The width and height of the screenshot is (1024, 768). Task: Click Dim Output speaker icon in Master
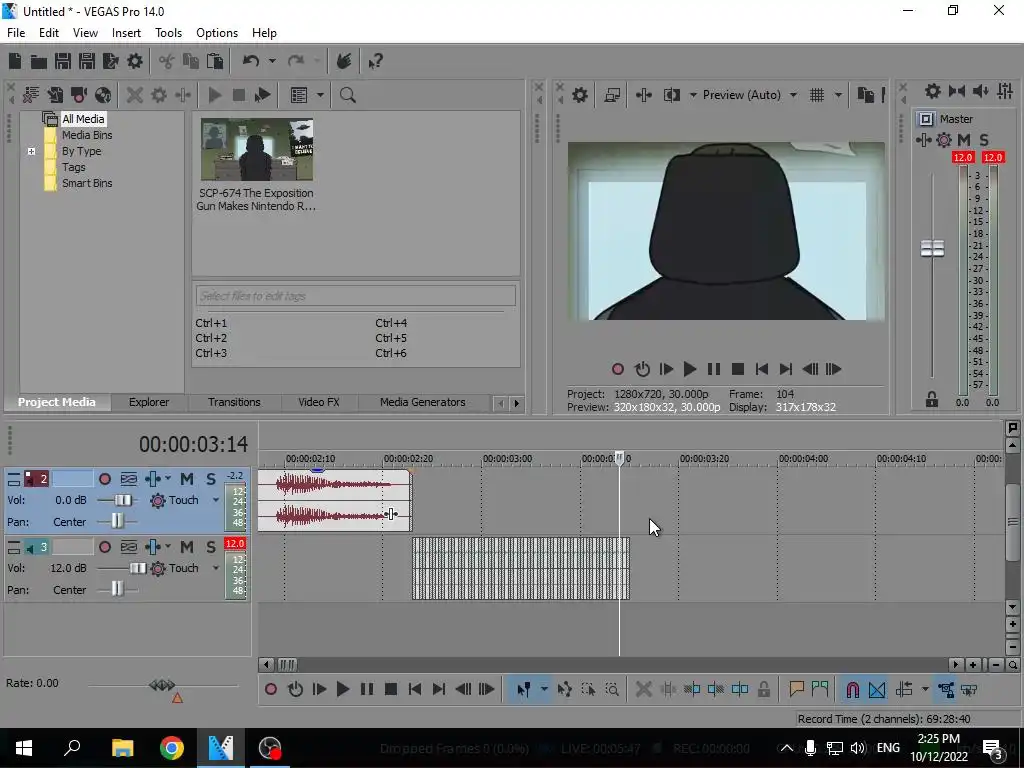(x=981, y=91)
